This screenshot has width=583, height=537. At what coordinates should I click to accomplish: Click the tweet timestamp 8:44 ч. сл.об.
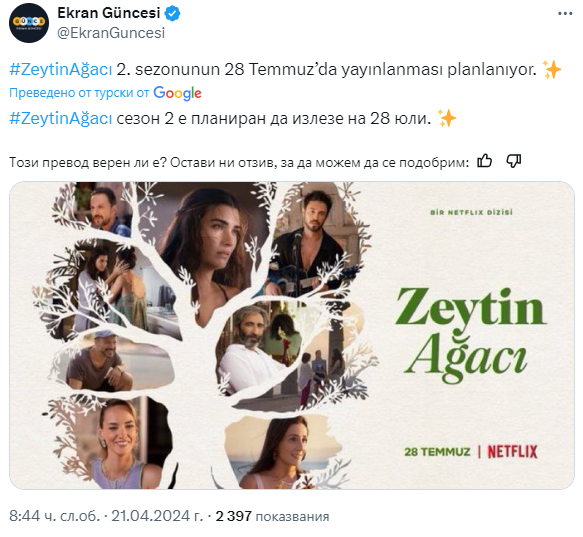(x=54, y=516)
